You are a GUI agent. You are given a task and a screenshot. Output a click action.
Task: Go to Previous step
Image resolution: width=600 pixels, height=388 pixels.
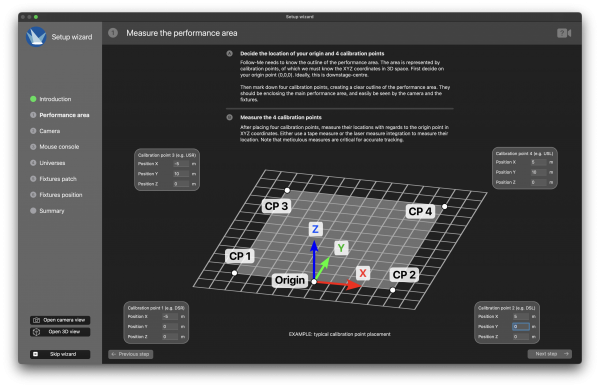130,354
